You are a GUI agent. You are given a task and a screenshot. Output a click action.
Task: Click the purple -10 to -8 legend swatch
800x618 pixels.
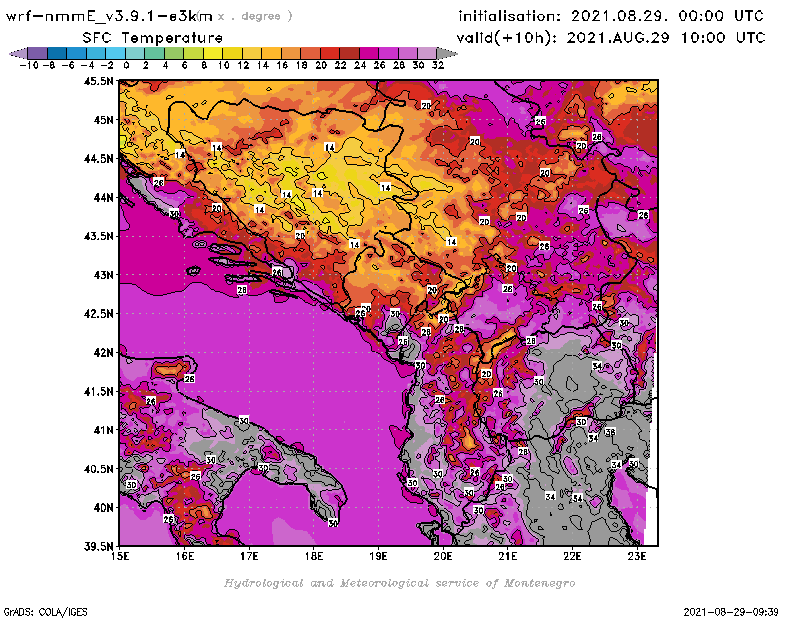[38, 53]
